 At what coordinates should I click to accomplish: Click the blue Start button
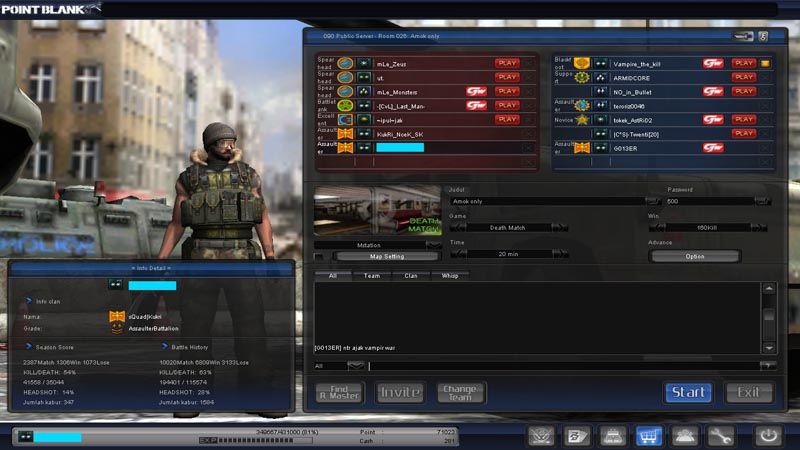pyautogui.click(x=688, y=392)
